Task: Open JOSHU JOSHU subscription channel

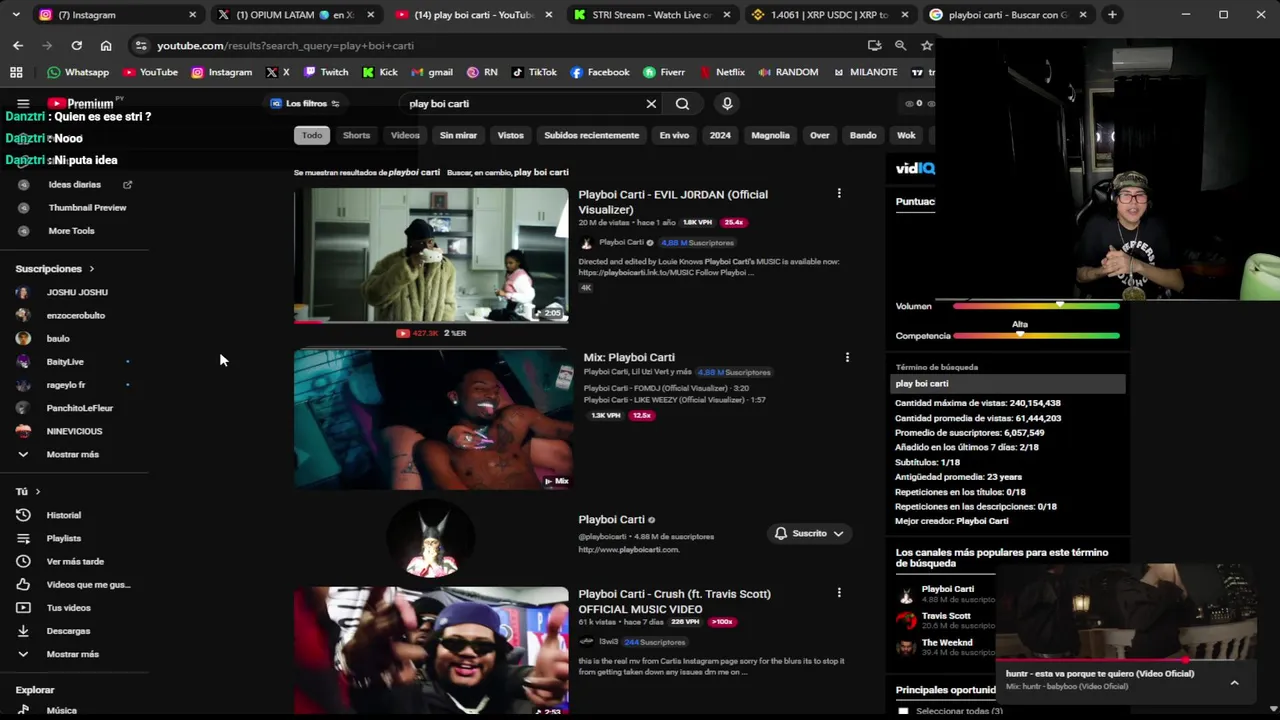Action: pos(77,292)
